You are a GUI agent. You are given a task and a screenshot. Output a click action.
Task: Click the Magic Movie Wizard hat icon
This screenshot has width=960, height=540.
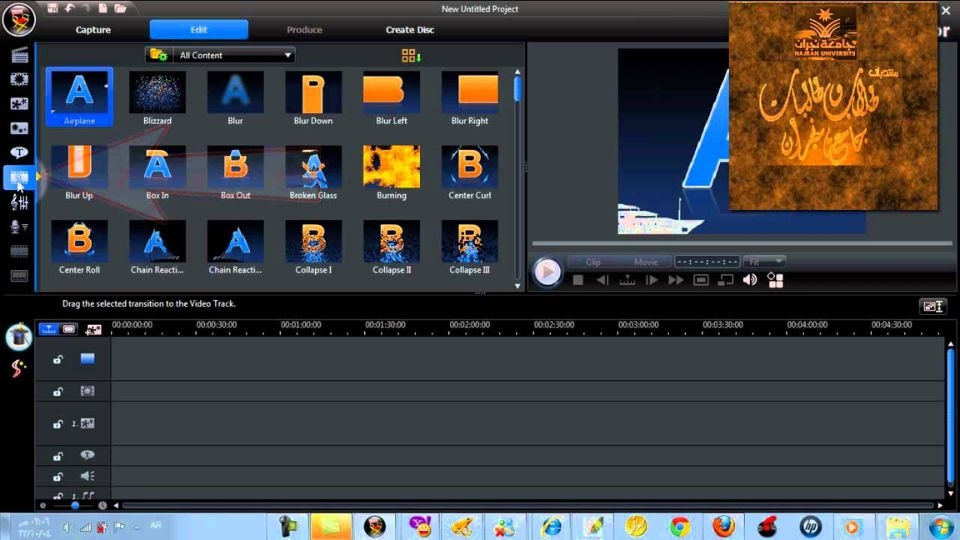19,337
